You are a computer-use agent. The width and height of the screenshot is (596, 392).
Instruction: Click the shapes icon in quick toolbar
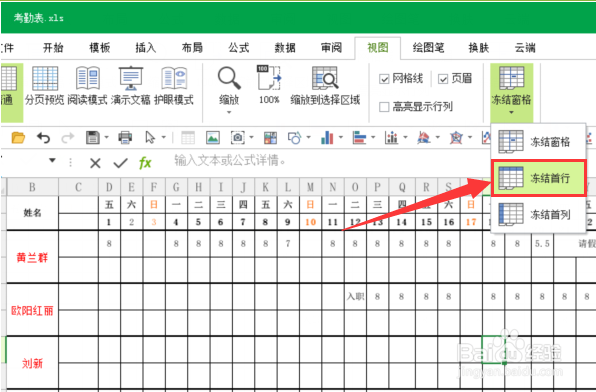(x=295, y=138)
